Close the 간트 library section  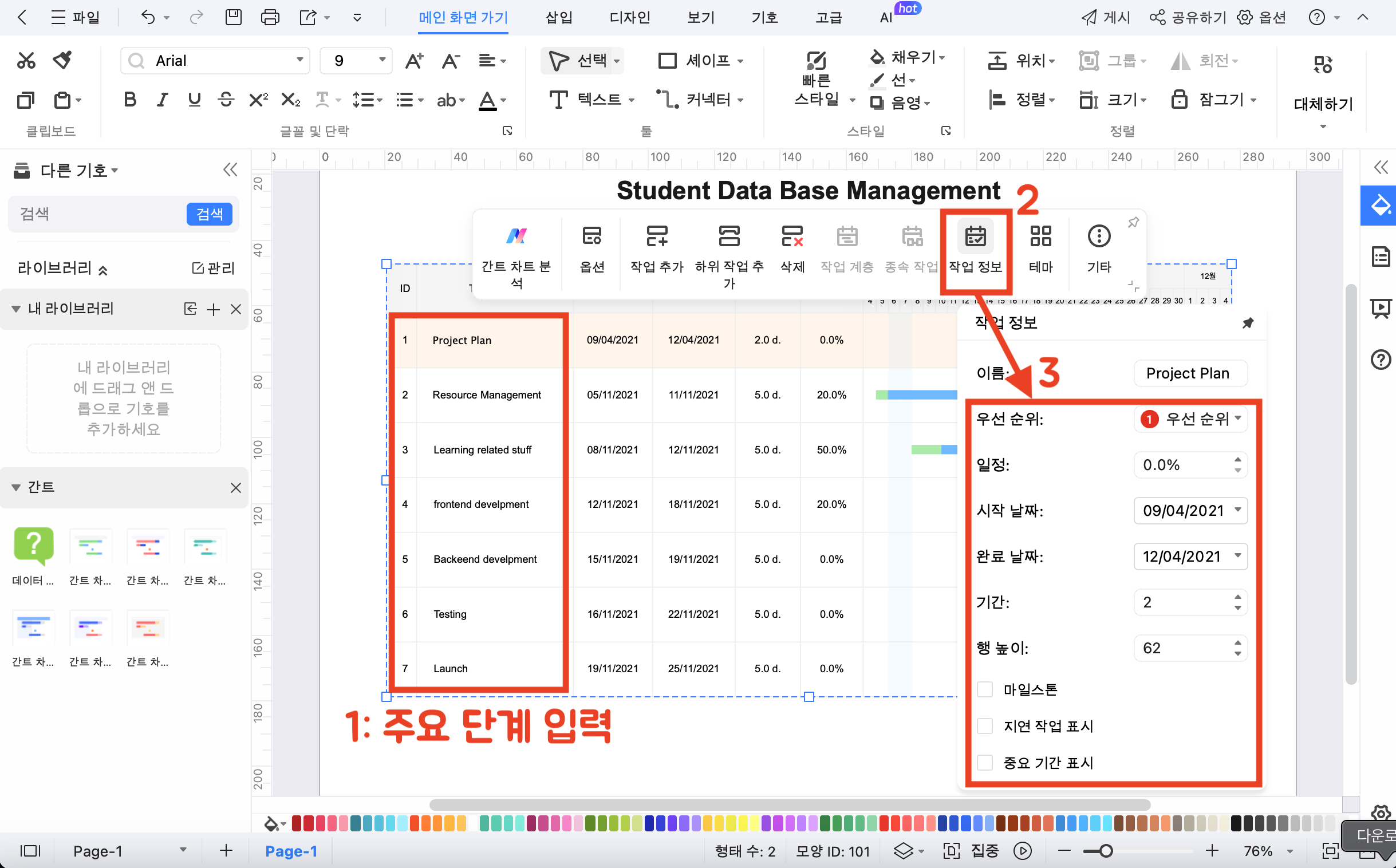(235, 487)
